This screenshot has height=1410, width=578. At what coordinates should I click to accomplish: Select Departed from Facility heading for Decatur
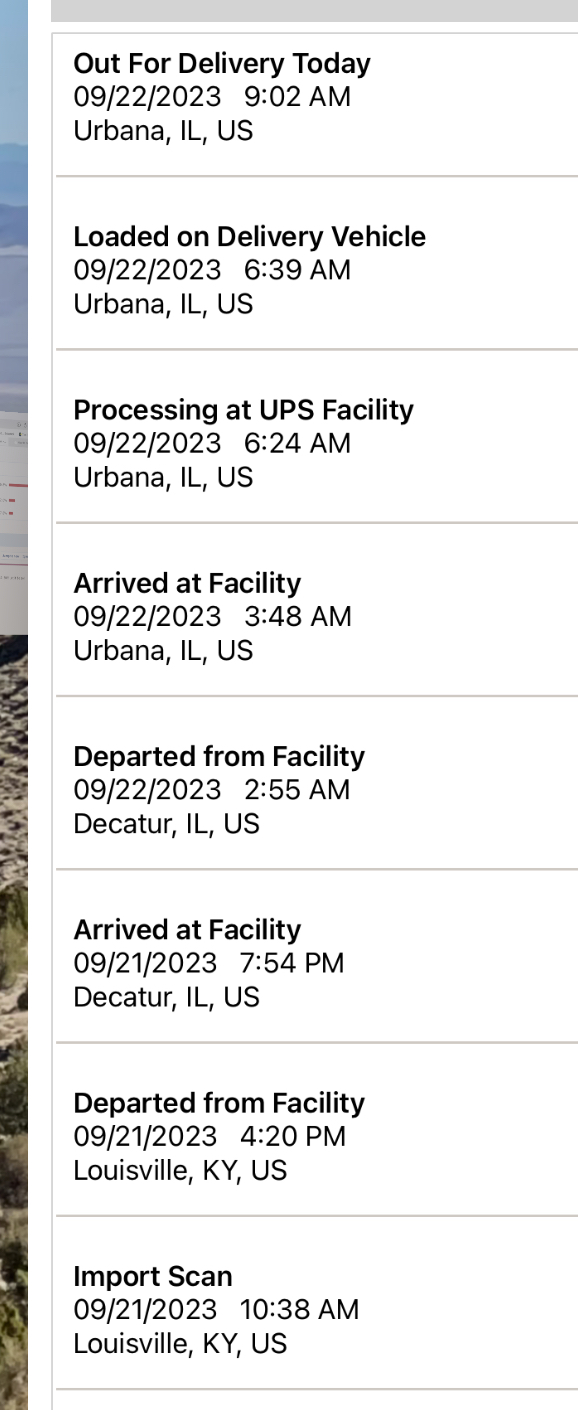[219, 756]
